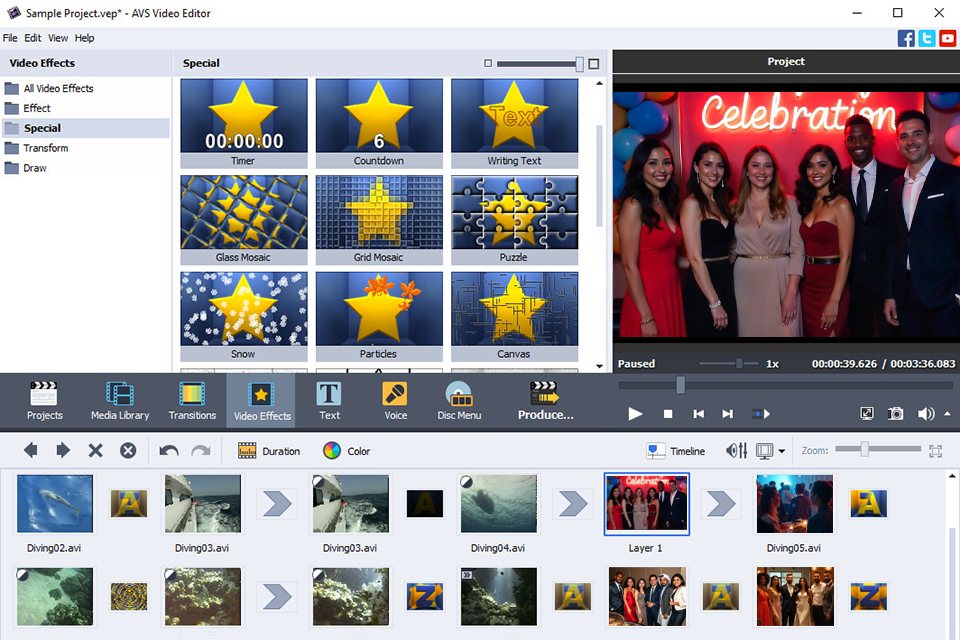The height and width of the screenshot is (640, 960).
Task: Switch to the Transitions panel
Action: (192, 400)
